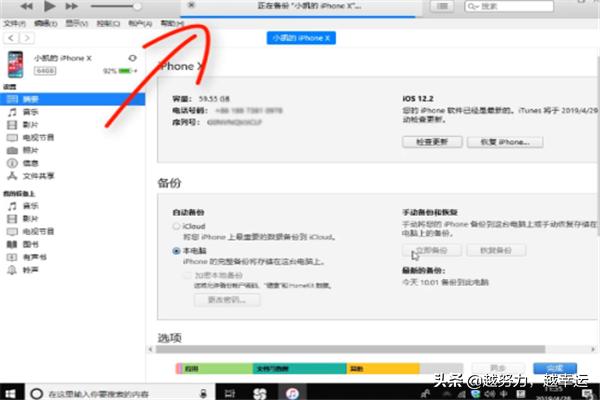Click the horizontal scrollbar's right arrow
The width and height of the screenshot is (600, 400).
593,349
